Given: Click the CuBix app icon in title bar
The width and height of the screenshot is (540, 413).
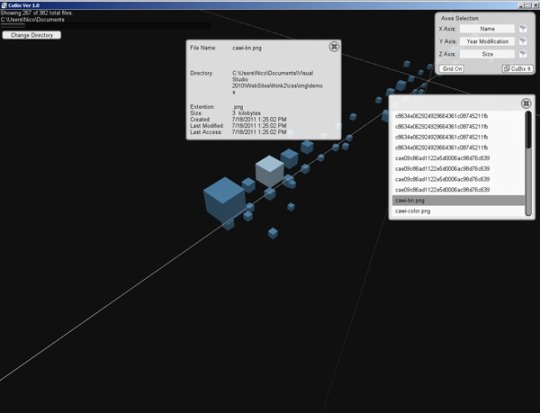Looking at the screenshot, I should (4, 5).
